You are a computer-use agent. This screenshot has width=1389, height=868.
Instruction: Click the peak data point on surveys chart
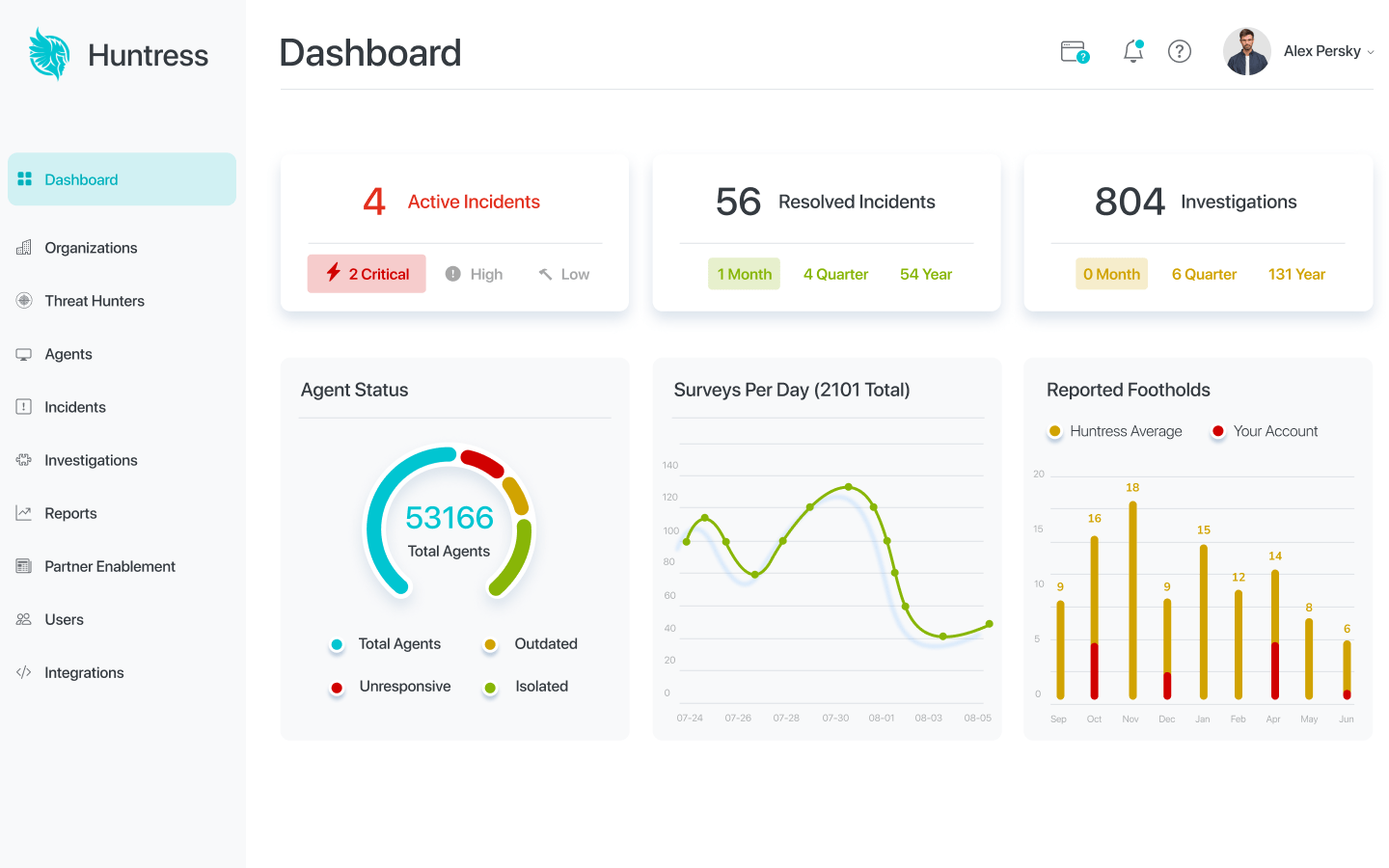tap(849, 487)
